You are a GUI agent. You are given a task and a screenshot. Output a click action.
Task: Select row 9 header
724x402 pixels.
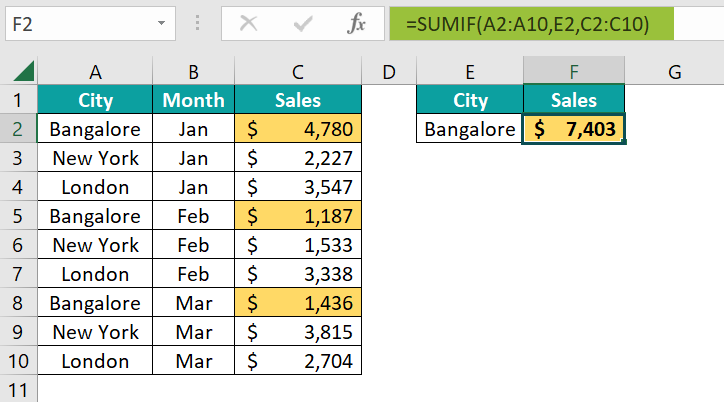18,331
